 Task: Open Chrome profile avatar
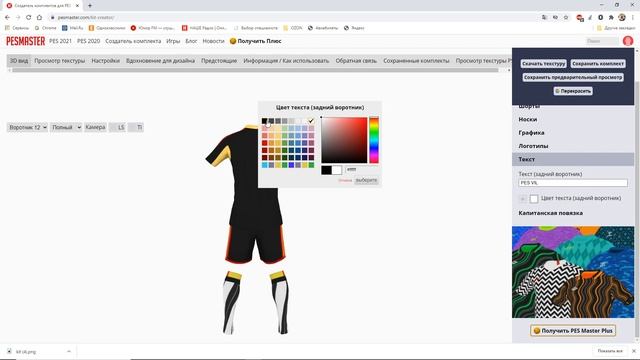[x=622, y=18]
